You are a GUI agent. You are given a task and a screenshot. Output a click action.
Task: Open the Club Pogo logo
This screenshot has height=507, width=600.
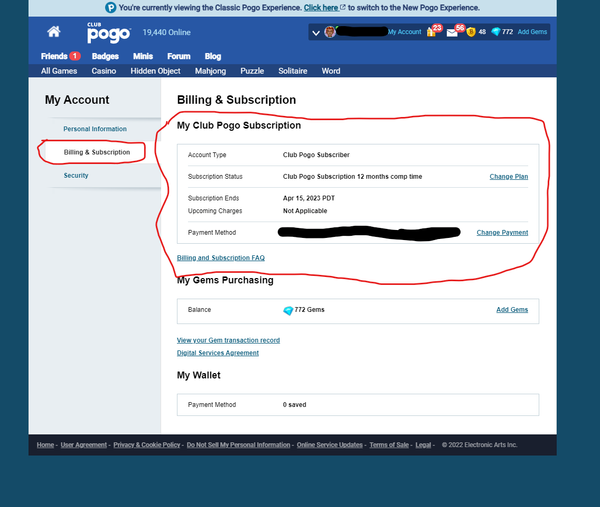coord(109,33)
